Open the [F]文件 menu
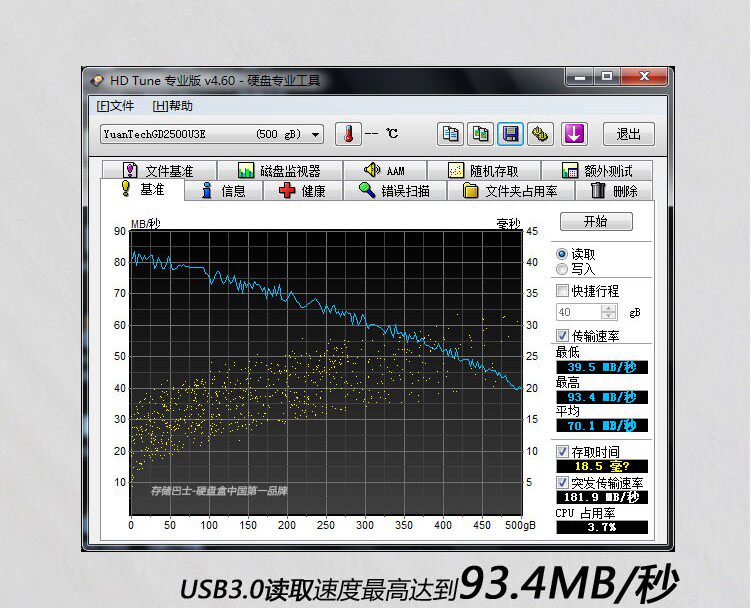The width and height of the screenshot is (751, 608). tap(115, 106)
